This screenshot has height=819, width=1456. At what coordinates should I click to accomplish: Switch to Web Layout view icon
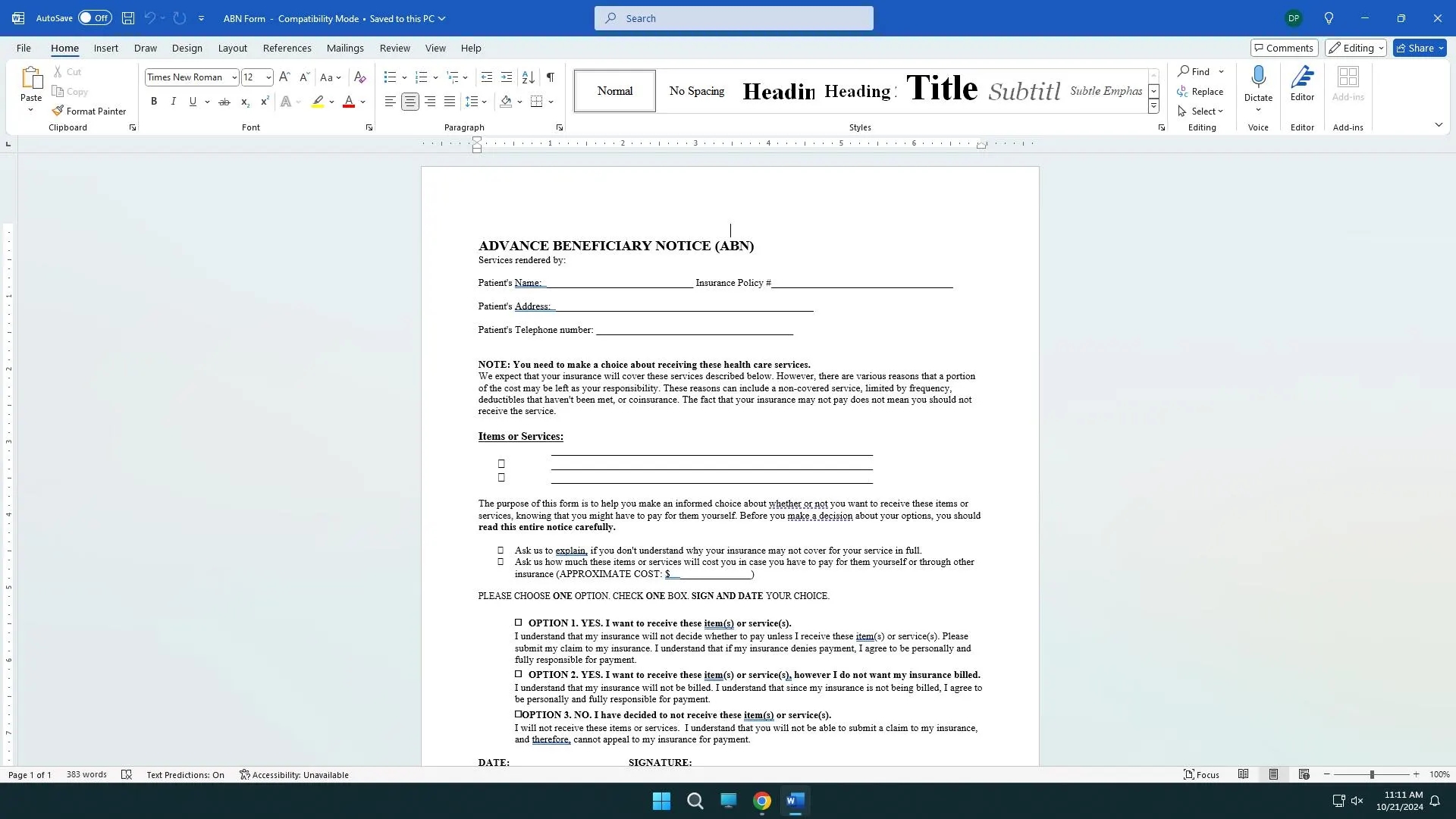[1304, 775]
